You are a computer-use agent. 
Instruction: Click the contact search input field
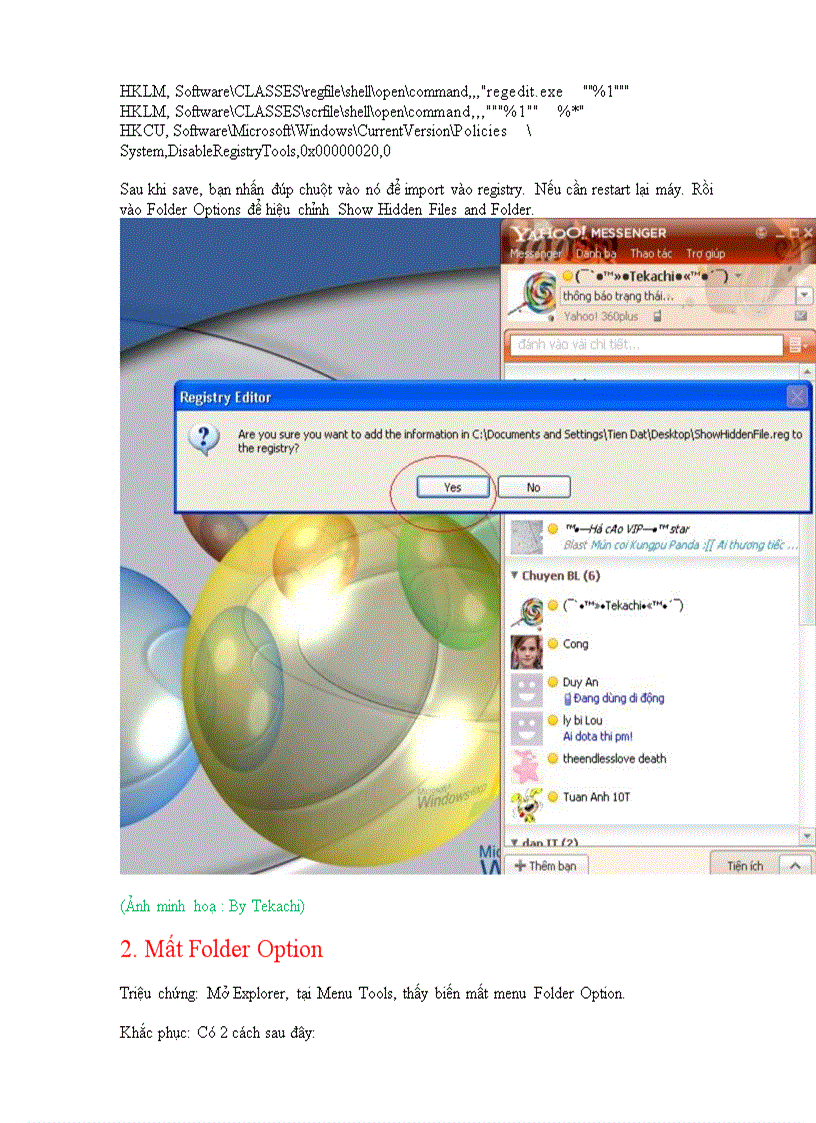click(x=645, y=345)
